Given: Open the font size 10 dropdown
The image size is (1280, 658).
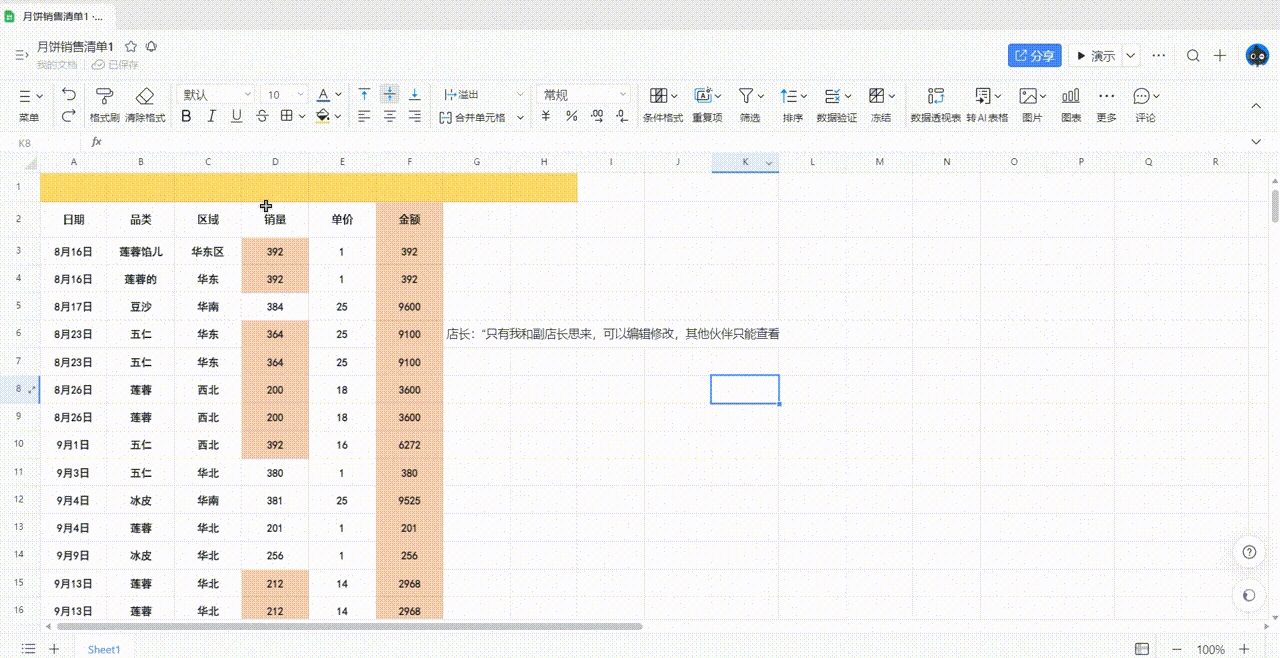Looking at the screenshot, I should (285, 94).
